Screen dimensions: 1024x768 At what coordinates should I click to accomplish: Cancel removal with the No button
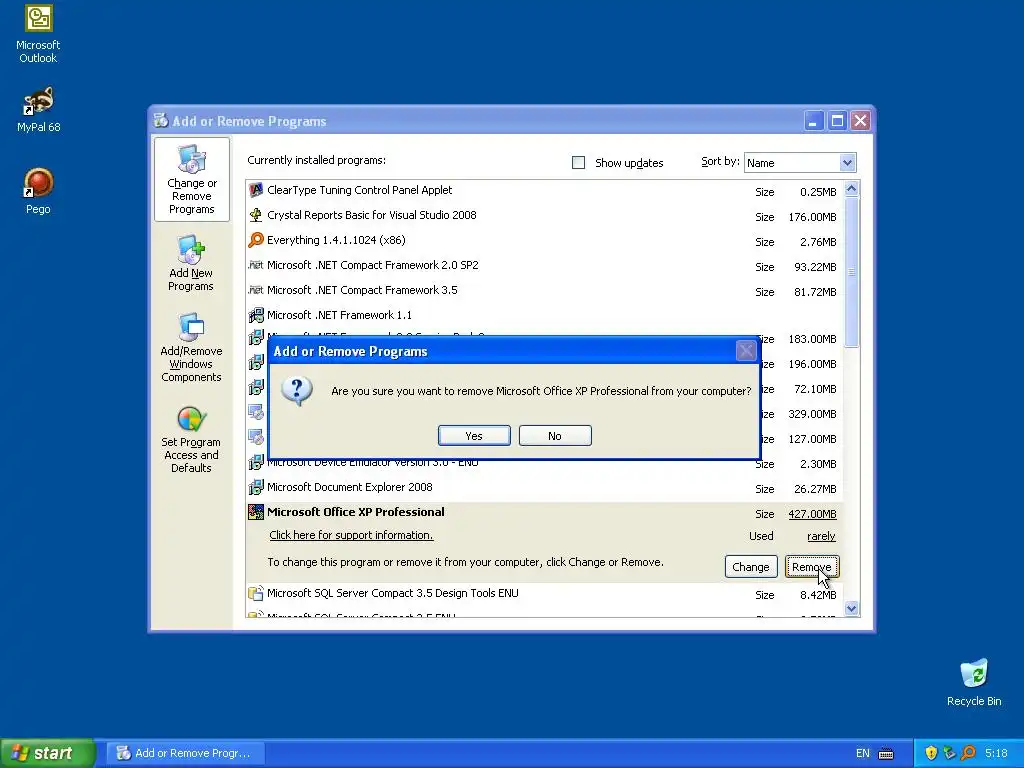(x=555, y=436)
